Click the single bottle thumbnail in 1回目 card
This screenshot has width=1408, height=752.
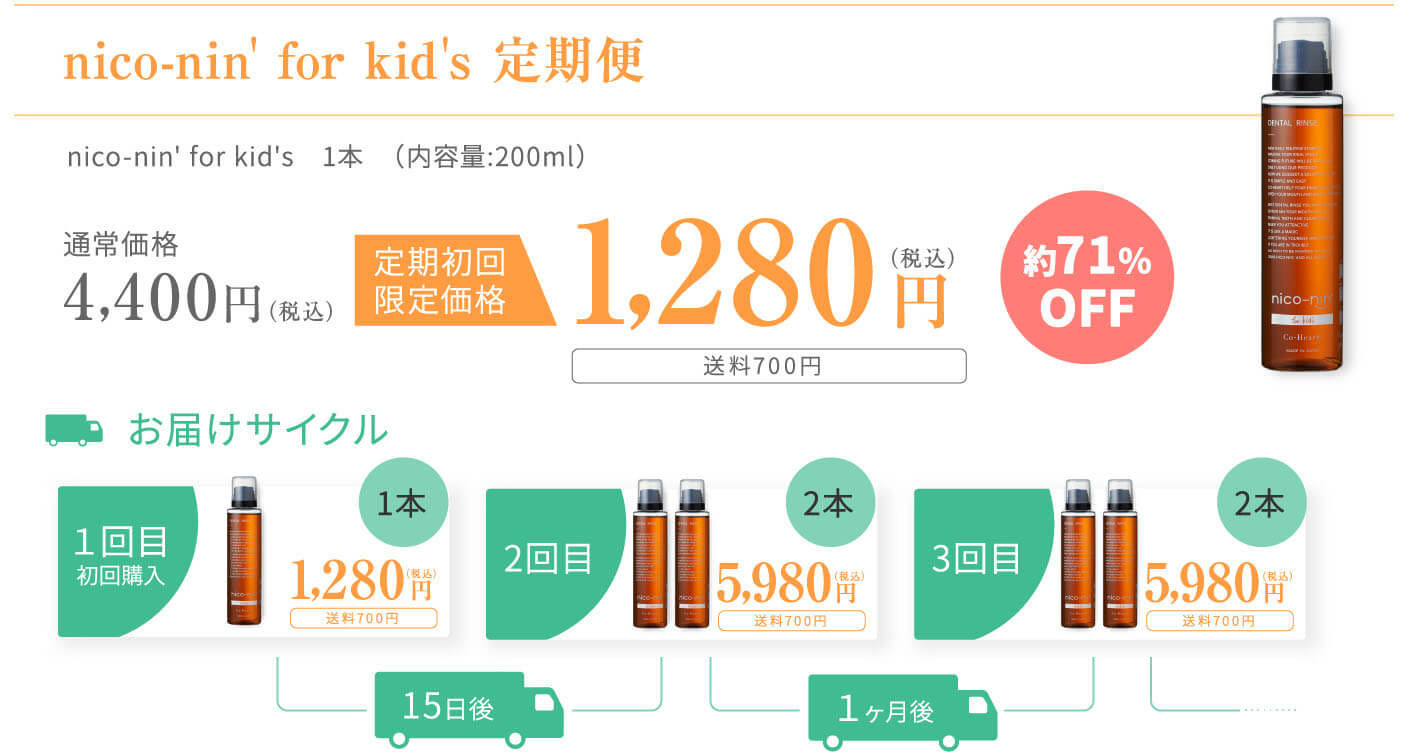(x=245, y=551)
